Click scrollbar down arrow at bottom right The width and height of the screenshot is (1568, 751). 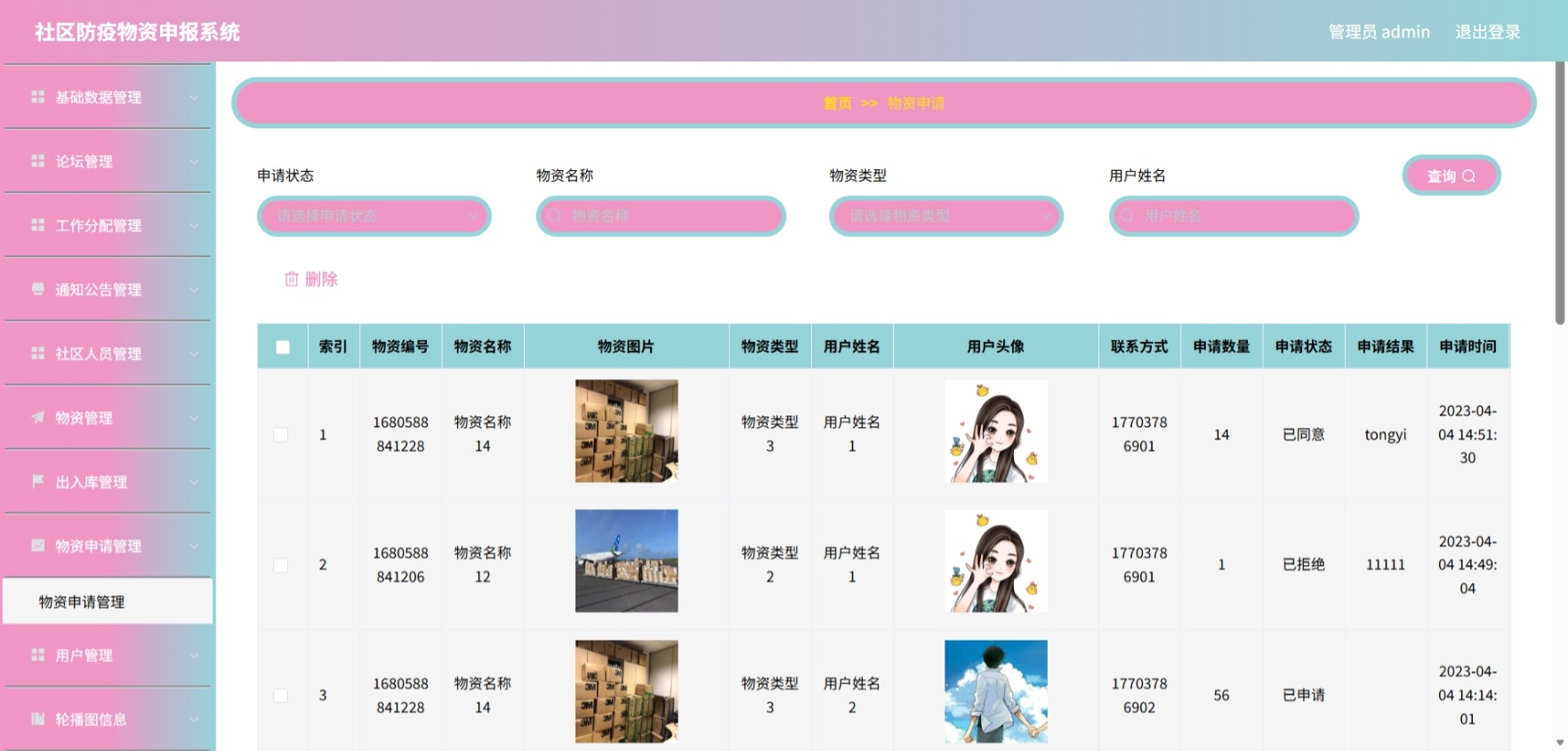pos(1561,742)
